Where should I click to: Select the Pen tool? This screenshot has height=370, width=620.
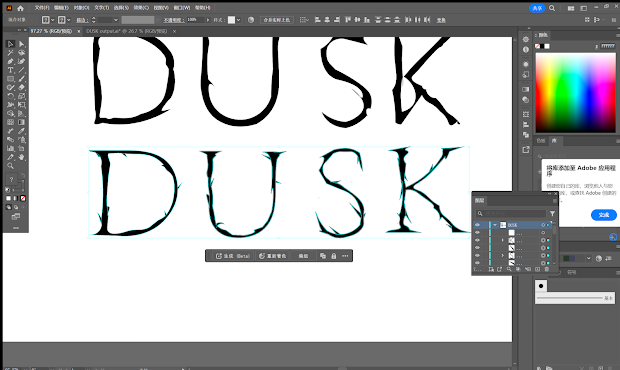coord(11,61)
